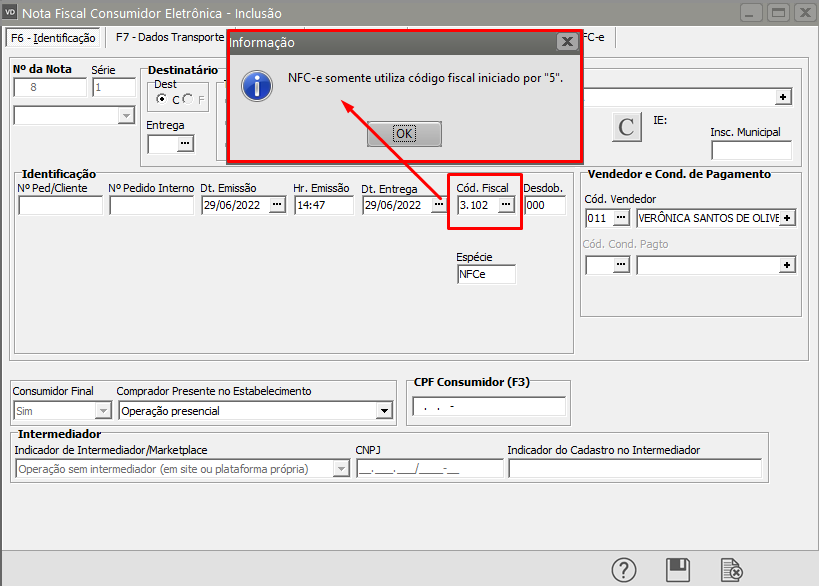Open Cód. Fiscal lookup ellipsis button

click(x=506, y=204)
